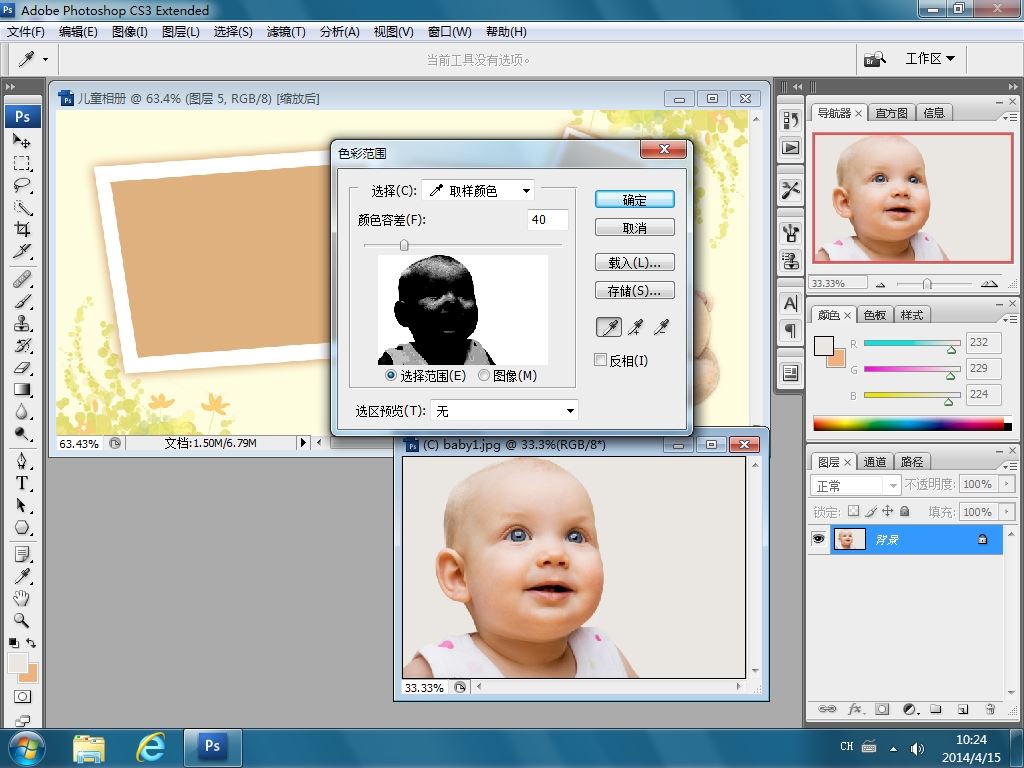
Task: Select the Lasso tool
Action: tap(22, 185)
